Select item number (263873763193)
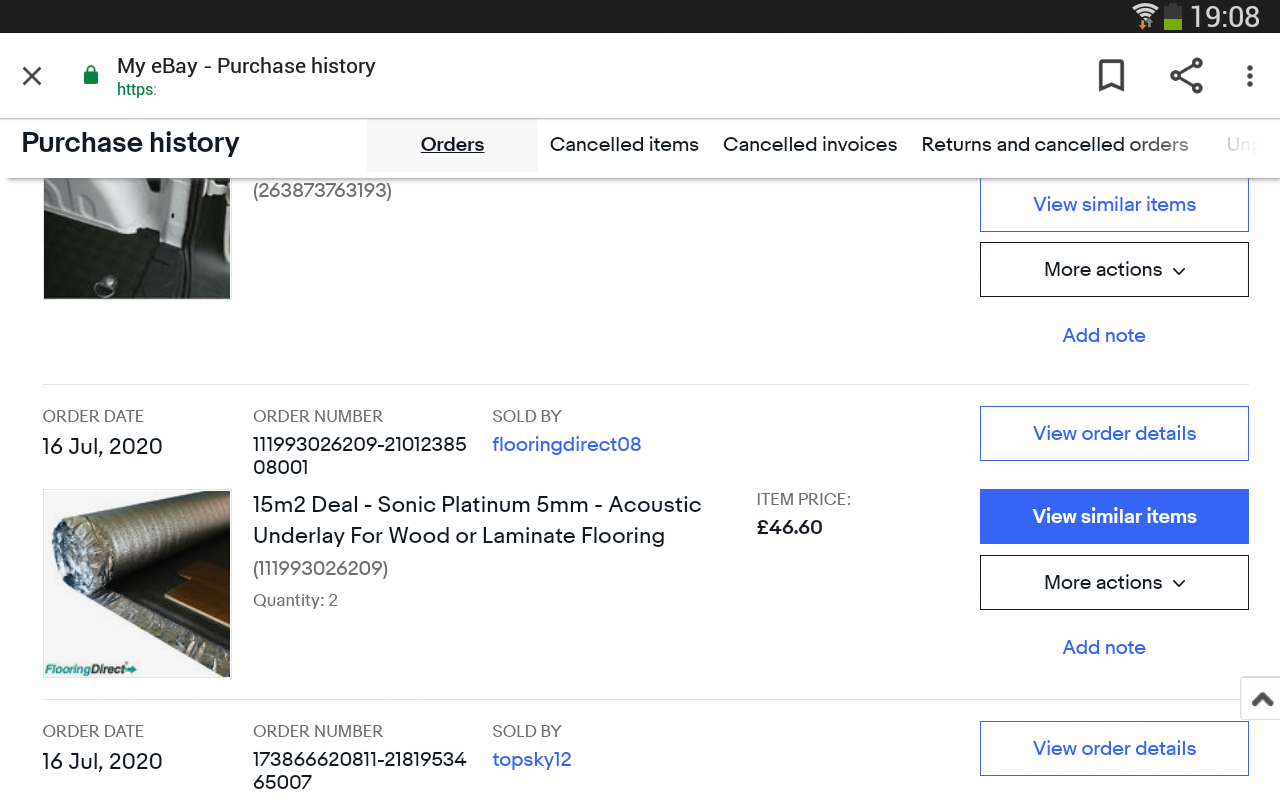Viewport: 1280px width, 800px height. (322, 190)
